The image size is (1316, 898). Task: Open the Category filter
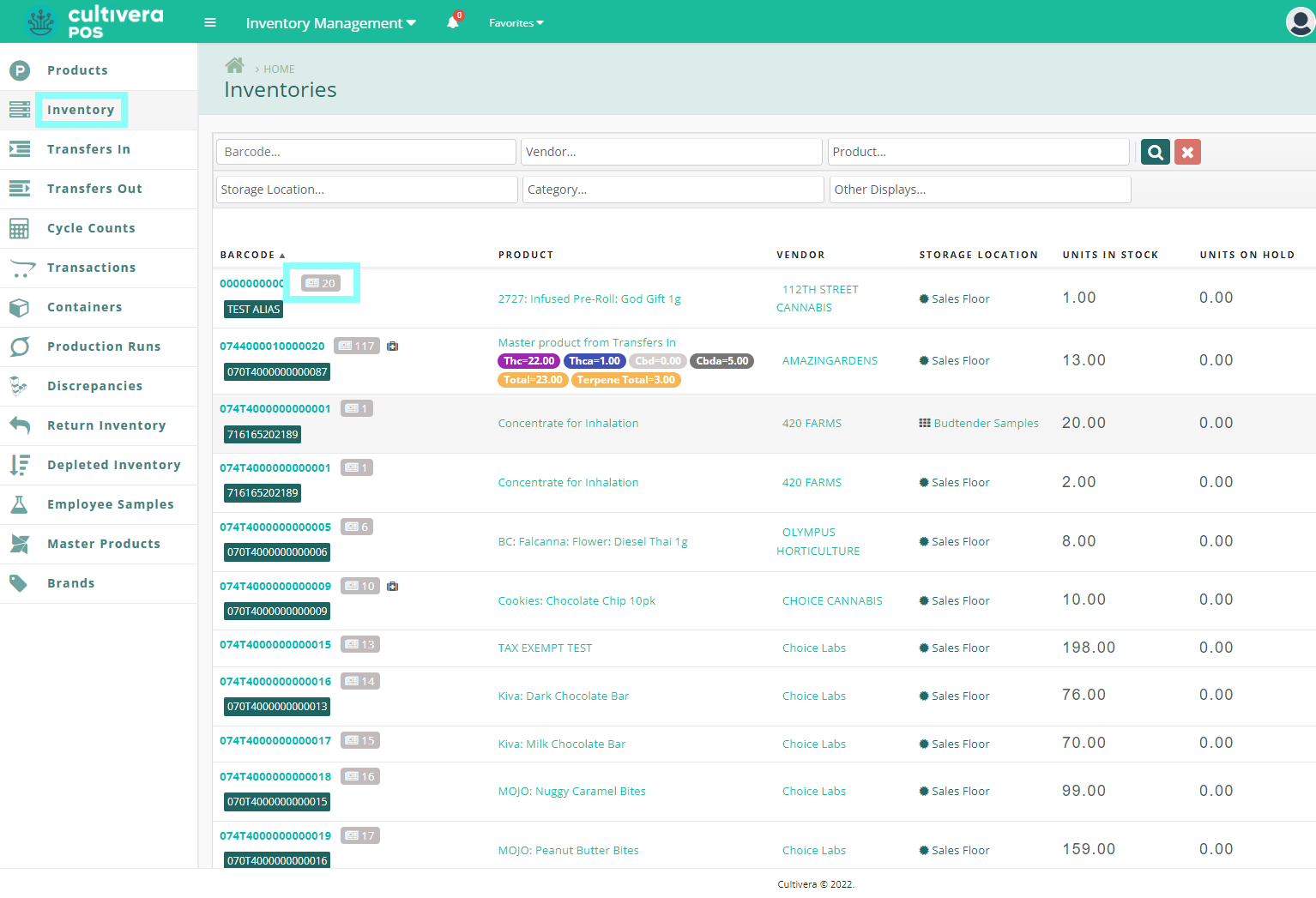(673, 190)
